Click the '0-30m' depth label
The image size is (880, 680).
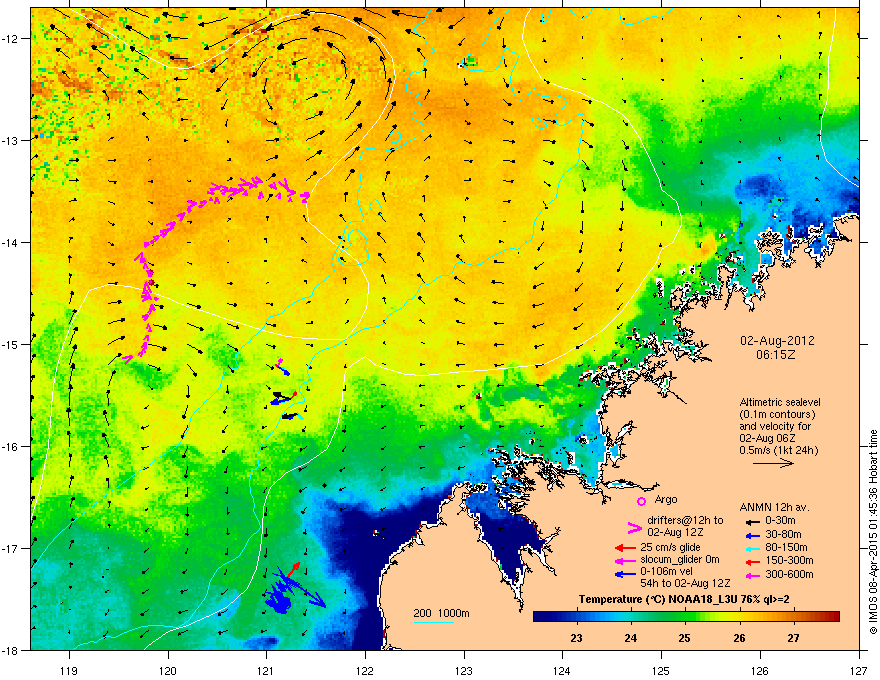[780, 521]
